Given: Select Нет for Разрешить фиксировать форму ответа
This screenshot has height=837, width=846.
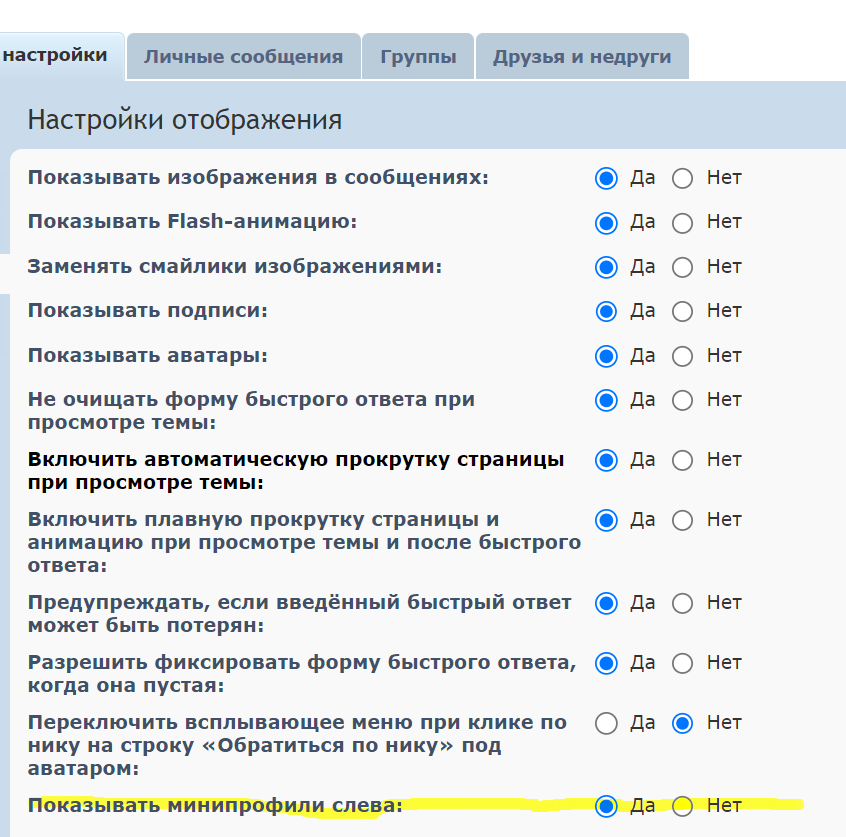Looking at the screenshot, I should point(682,663).
